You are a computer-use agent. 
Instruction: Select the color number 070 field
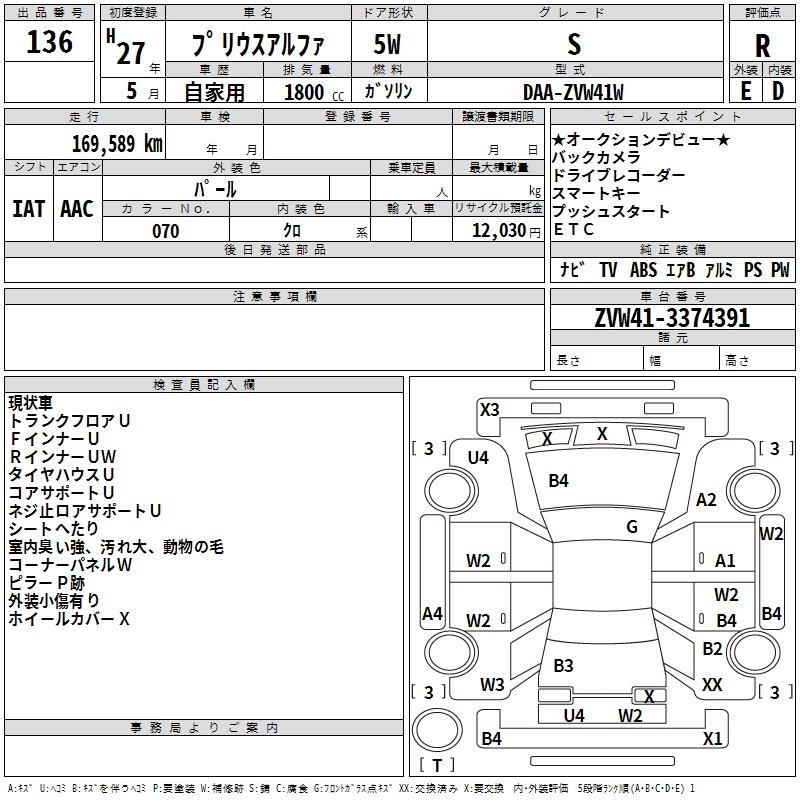coord(165,231)
